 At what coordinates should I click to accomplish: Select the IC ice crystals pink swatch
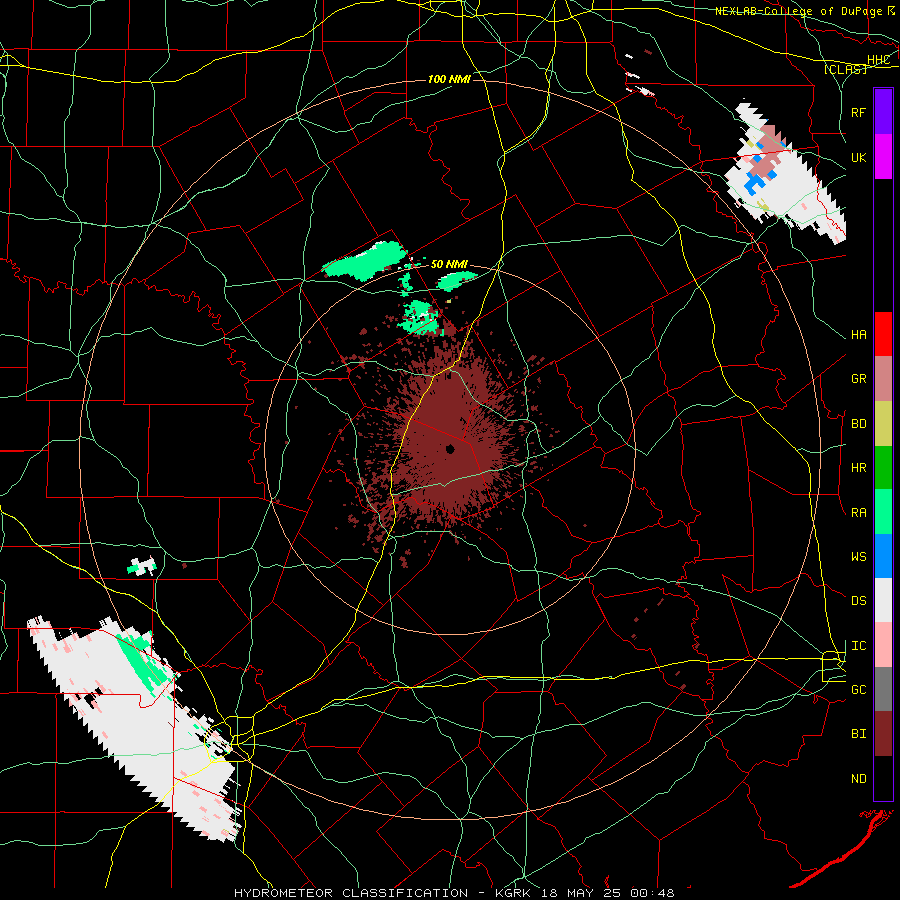pyautogui.click(x=883, y=645)
